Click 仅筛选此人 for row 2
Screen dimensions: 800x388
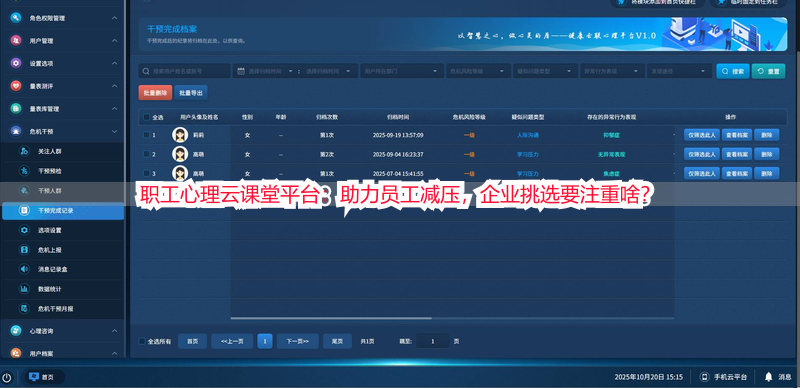pos(702,154)
